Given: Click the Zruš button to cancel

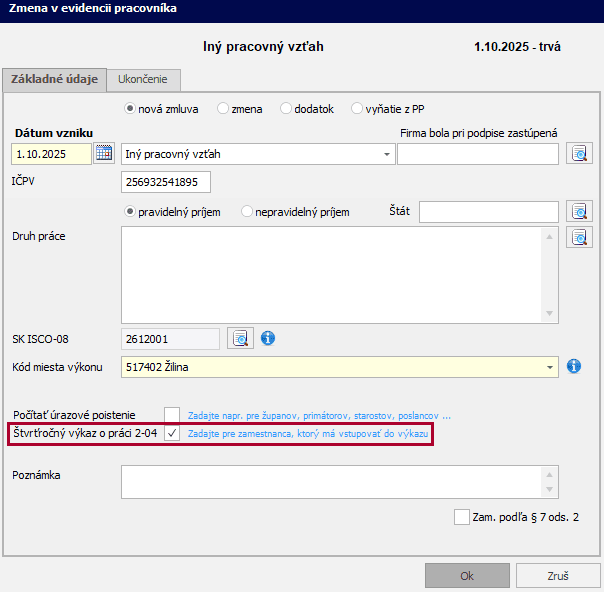Looking at the screenshot, I should [558, 576].
